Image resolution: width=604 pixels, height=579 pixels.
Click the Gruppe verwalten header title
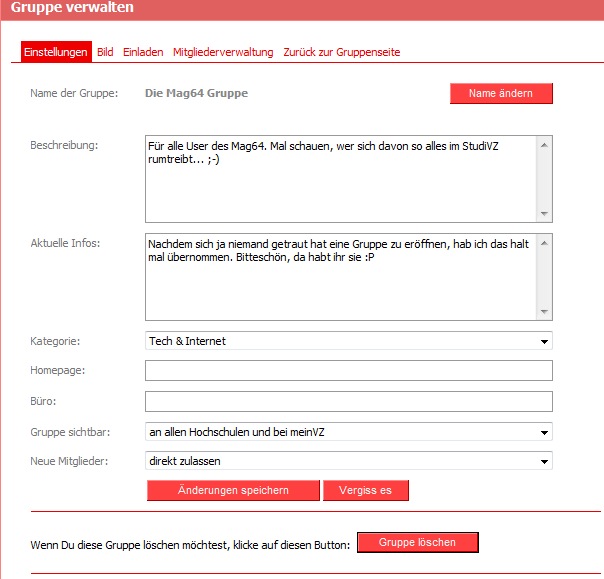click(x=72, y=7)
